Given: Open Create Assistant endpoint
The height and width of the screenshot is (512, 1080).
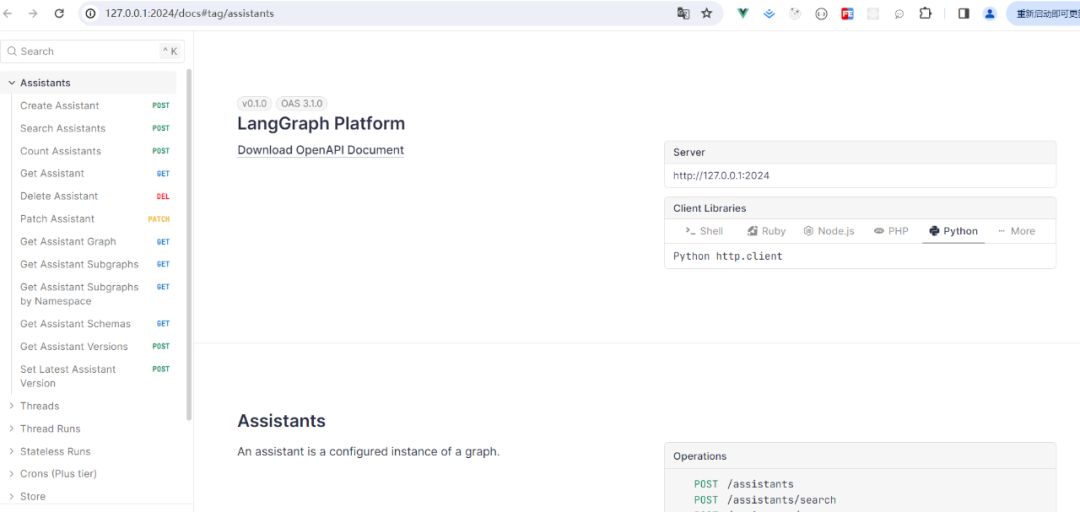Looking at the screenshot, I should [94, 105].
